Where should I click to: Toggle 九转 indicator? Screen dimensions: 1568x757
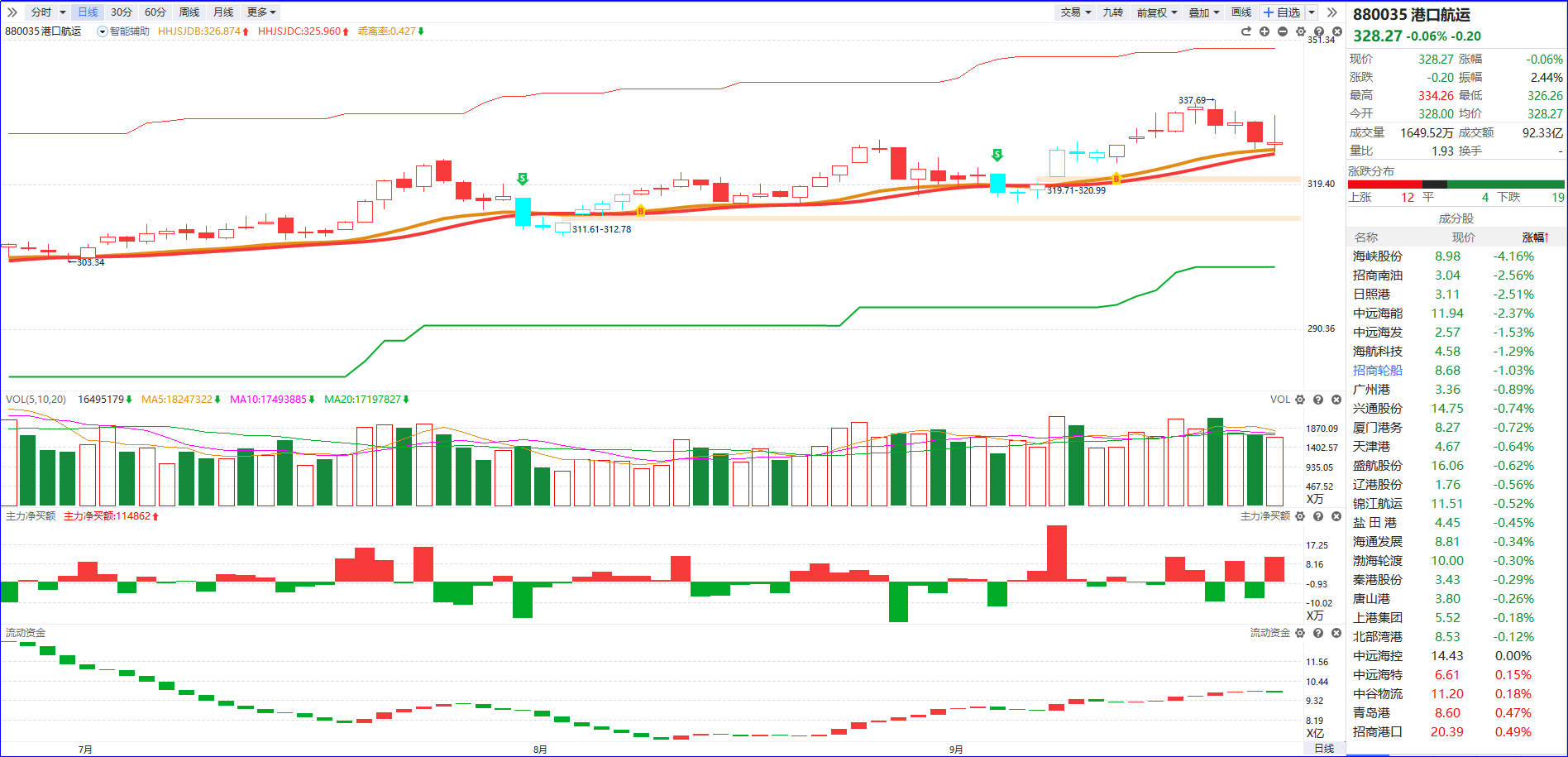coord(1113,12)
